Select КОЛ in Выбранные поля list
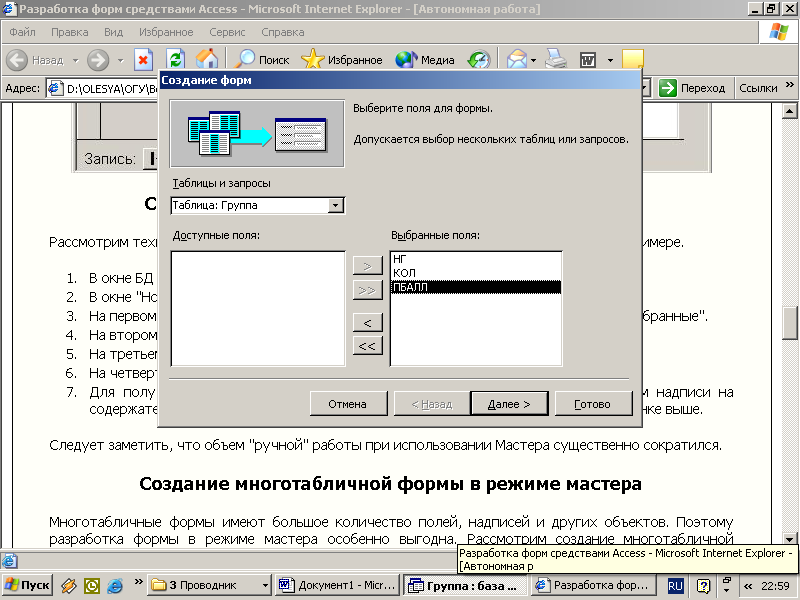 pos(476,273)
